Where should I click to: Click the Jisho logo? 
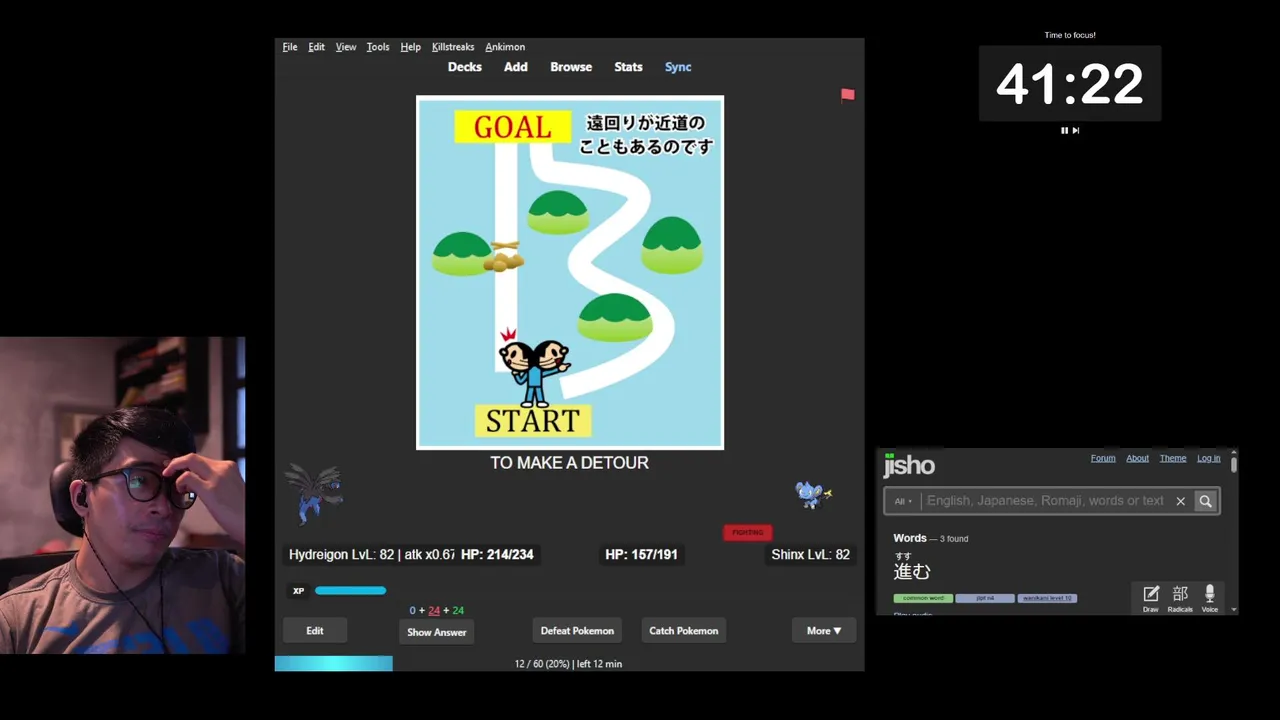point(909,465)
